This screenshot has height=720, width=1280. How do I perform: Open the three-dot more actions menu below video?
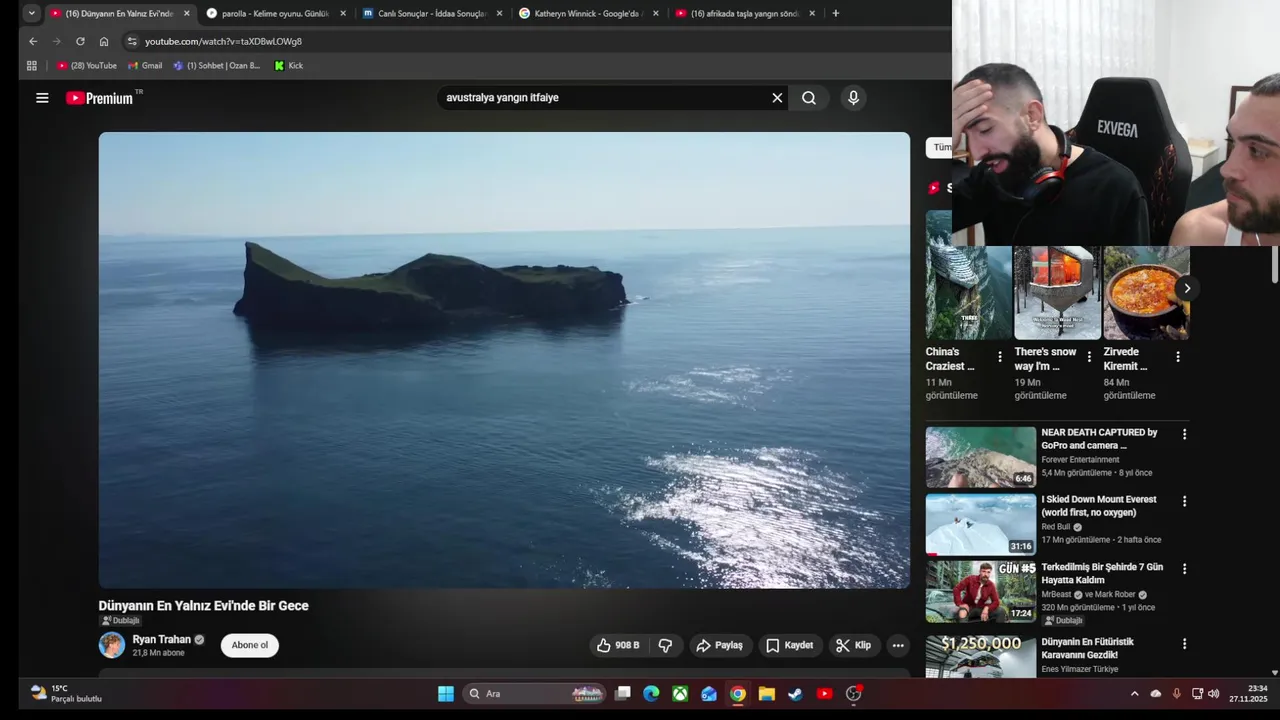tap(898, 645)
